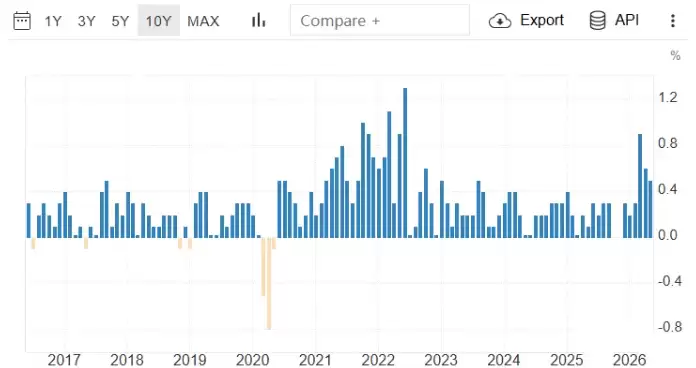Switch to the 5Y time range

pos(120,21)
